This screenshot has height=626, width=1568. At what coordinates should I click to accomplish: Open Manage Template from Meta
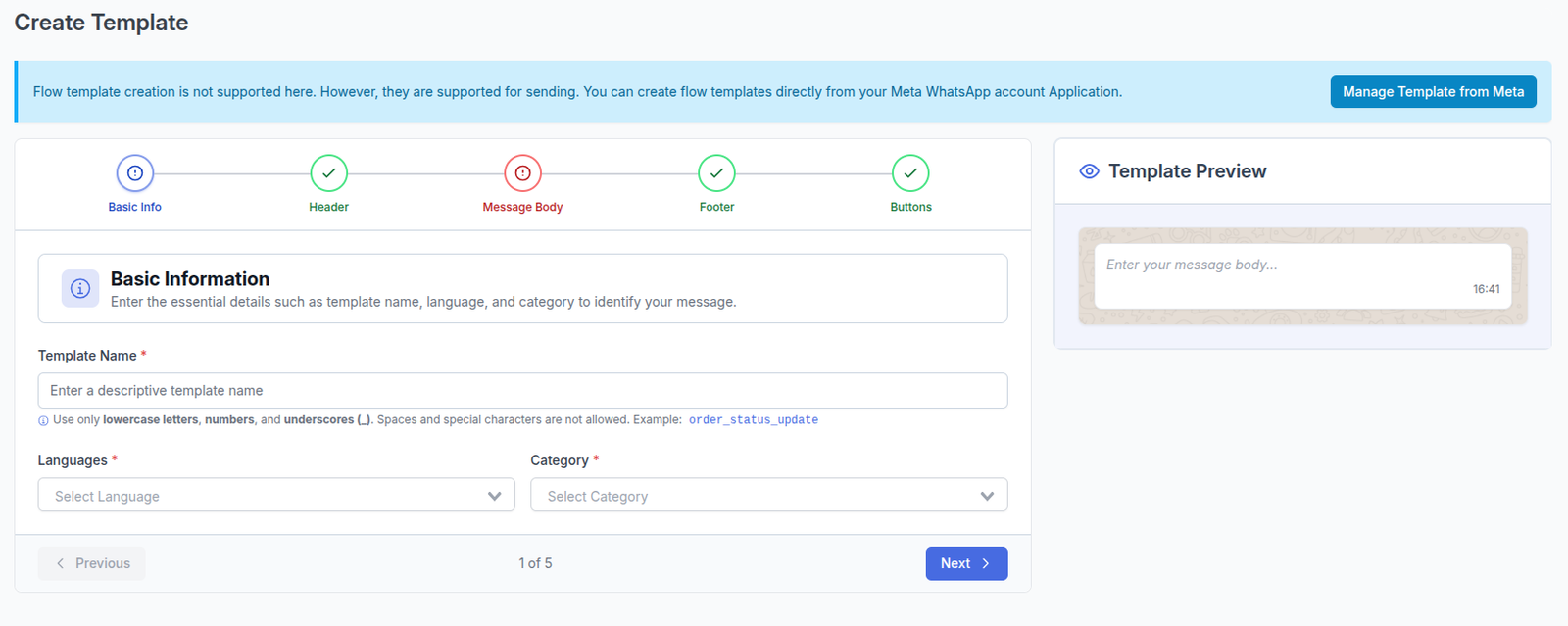(x=1433, y=92)
